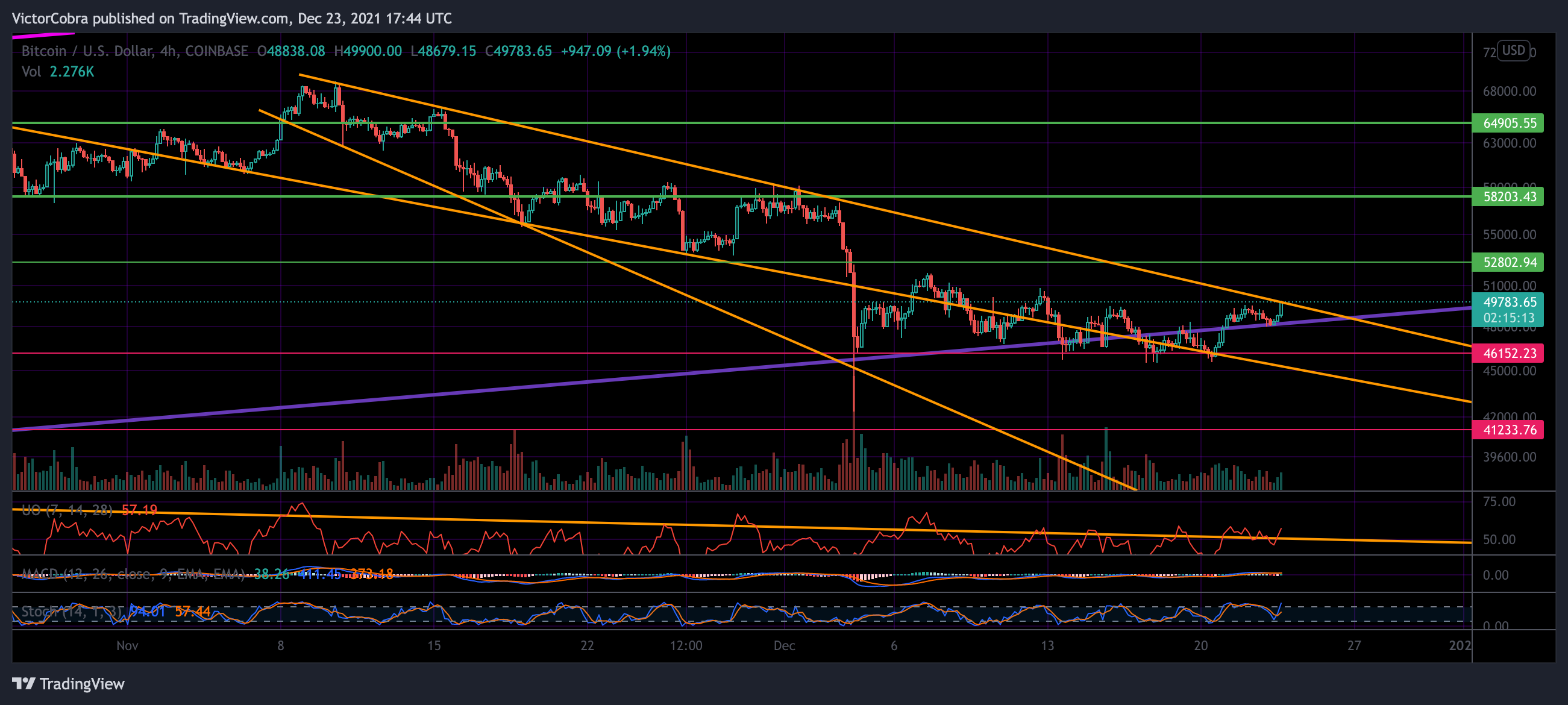Screen dimensions: 1568x705
Task: Click the current price label 49783.65
Action: click(1508, 302)
